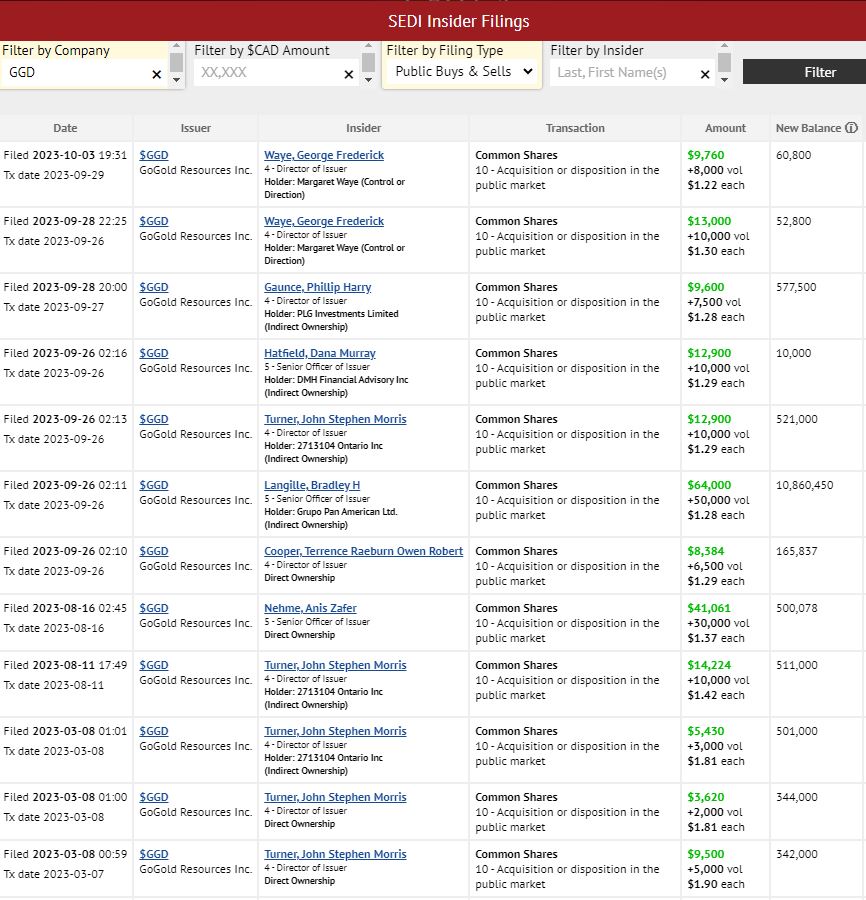Click the New Balance info icon
This screenshot has width=866, height=900.
point(851,128)
